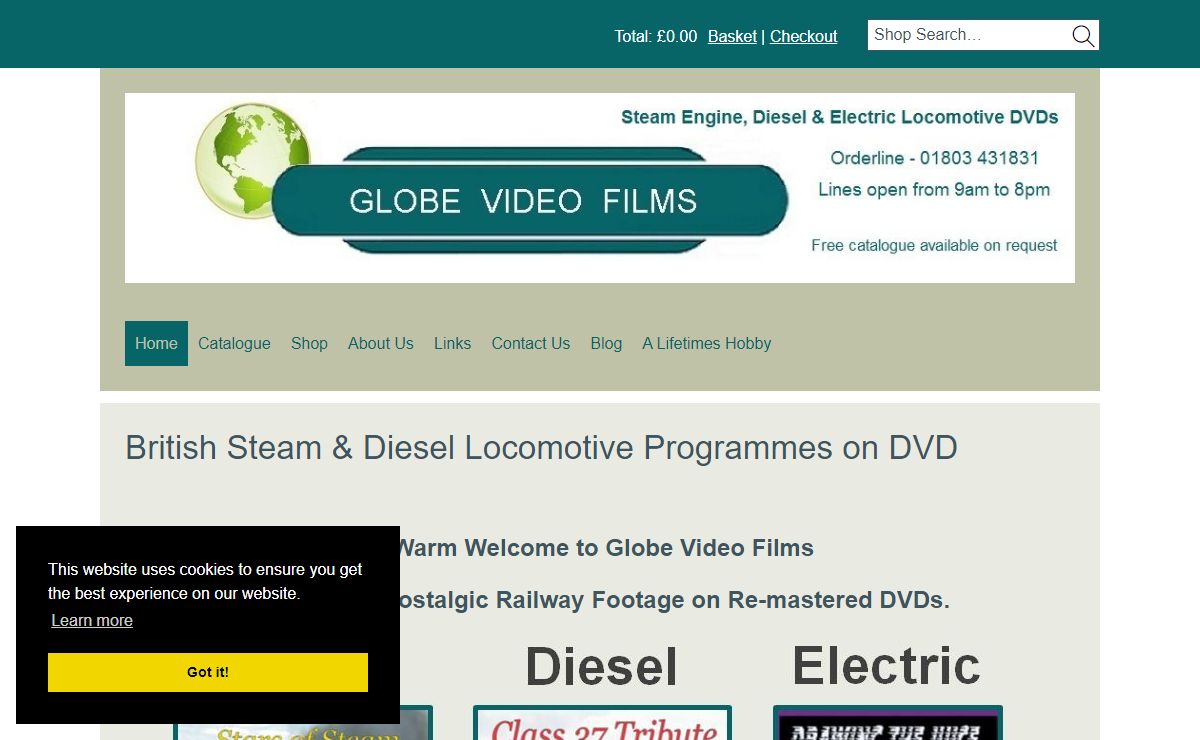1200x740 pixels.
Task: Go to Checkout
Action: [x=804, y=36]
